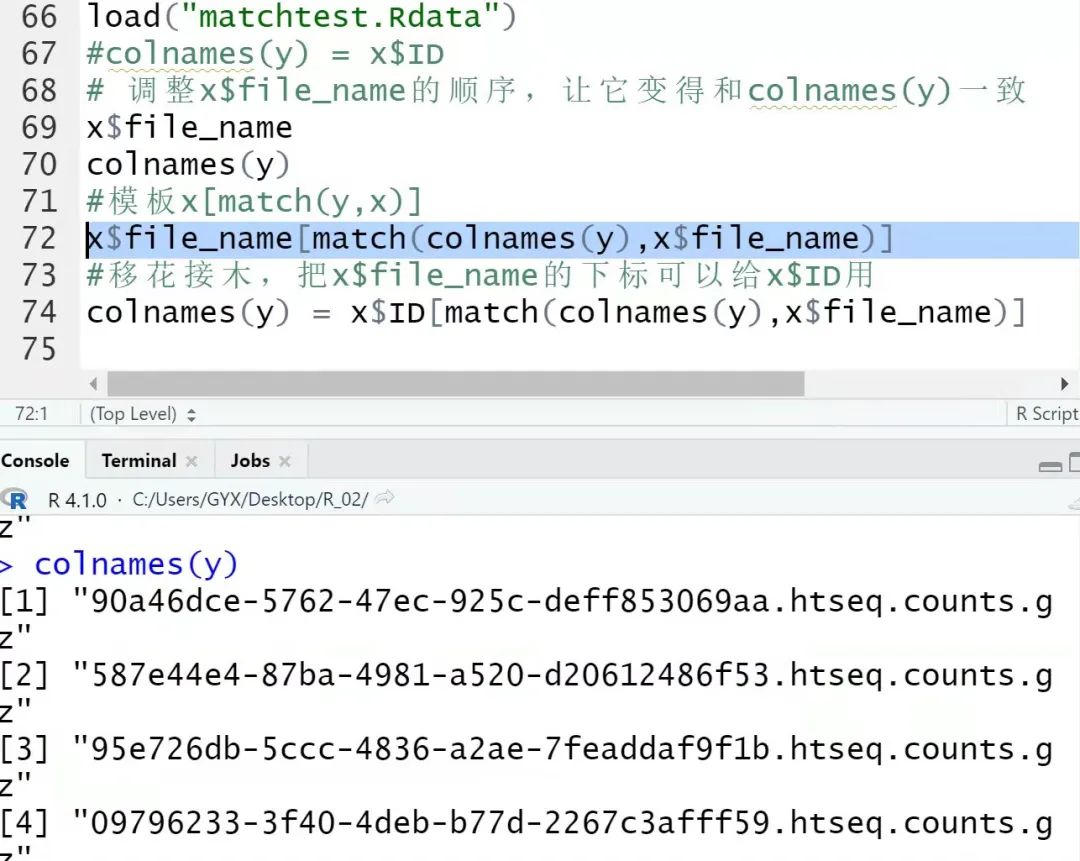This screenshot has width=1080, height=861.
Task: Click the editor's left scroll arrow
Action: [94, 383]
